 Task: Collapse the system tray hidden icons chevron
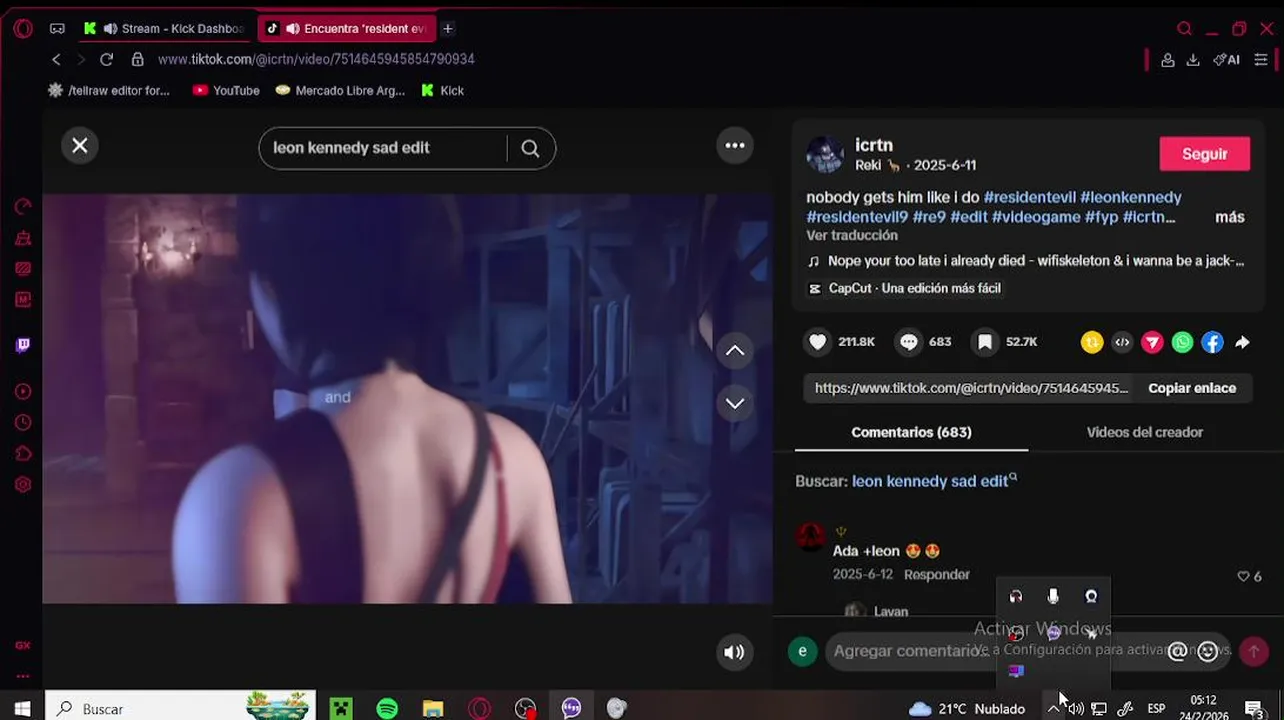[x=1054, y=709]
